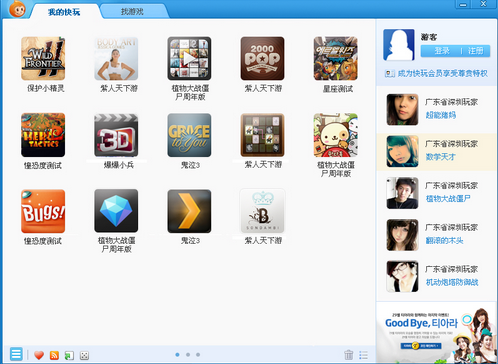Open the 3D clapperboard game icon
This screenshot has height=364, width=498.
pos(116,135)
